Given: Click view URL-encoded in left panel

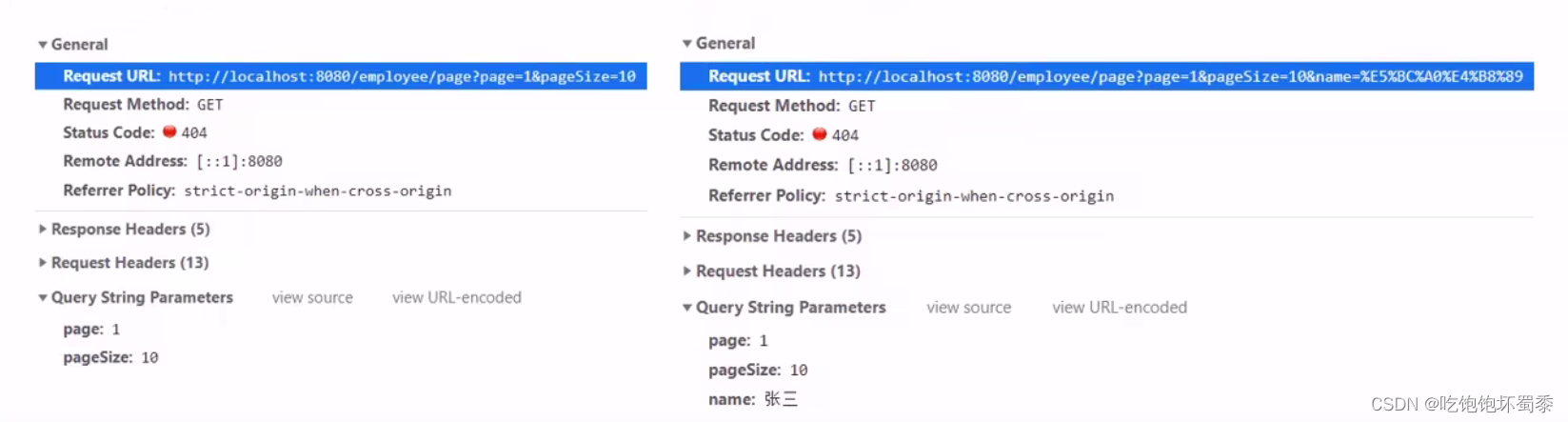Looking at the screenshot, I should (457, 297).
